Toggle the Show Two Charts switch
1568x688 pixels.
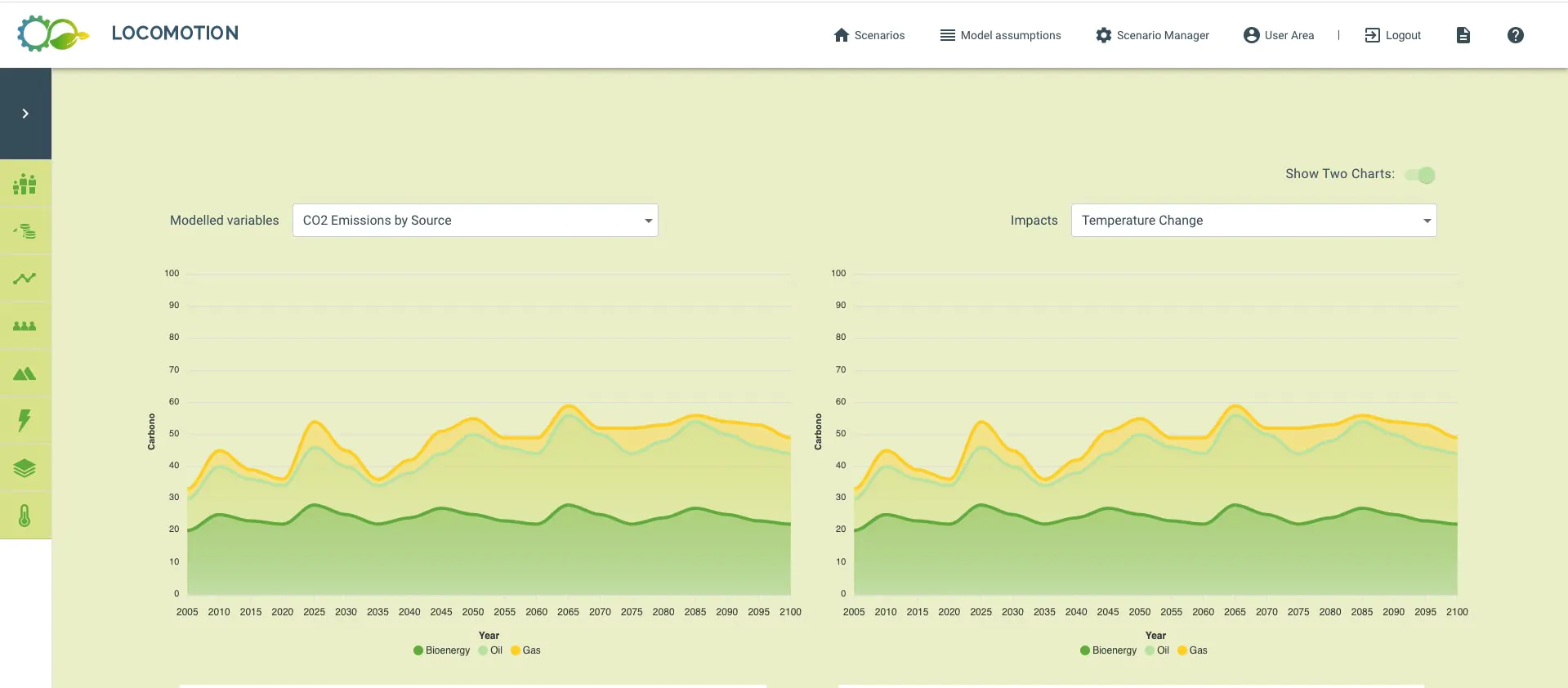pos(1421,175)
